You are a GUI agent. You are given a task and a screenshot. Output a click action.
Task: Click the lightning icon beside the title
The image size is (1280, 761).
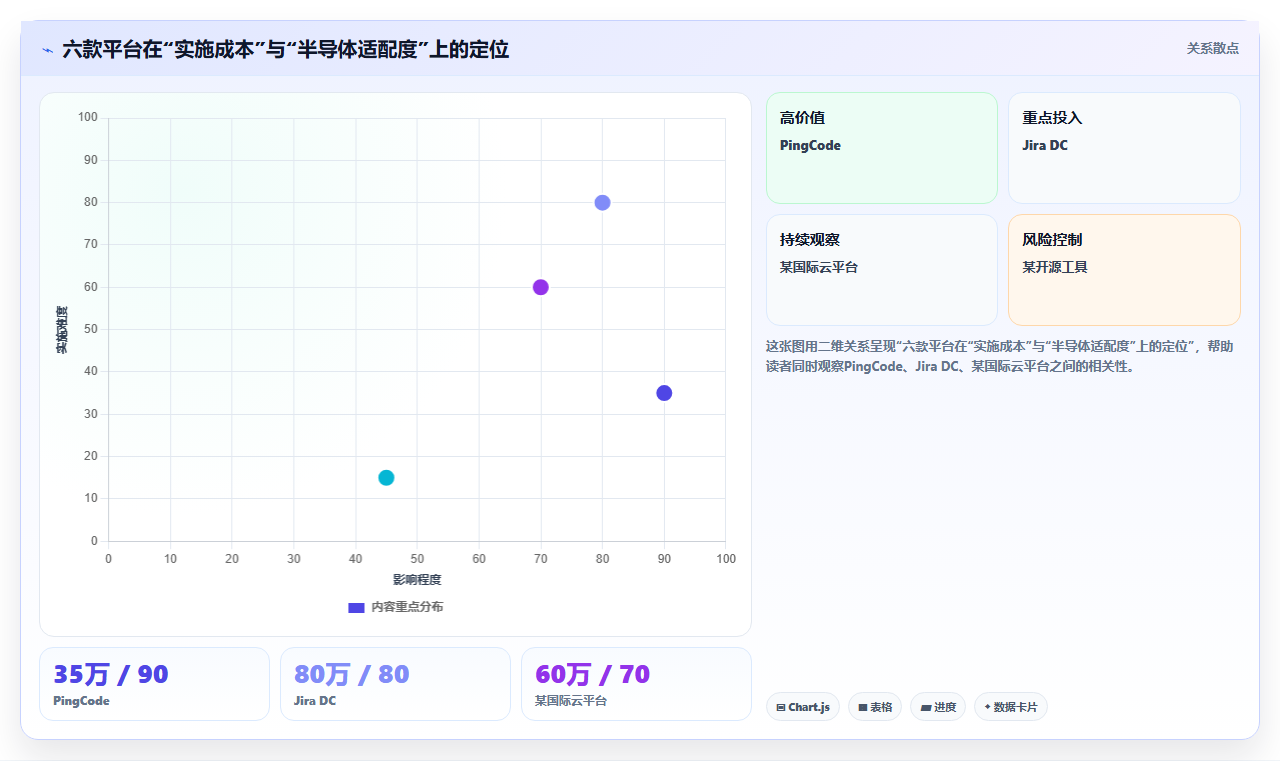click(47, 49)
